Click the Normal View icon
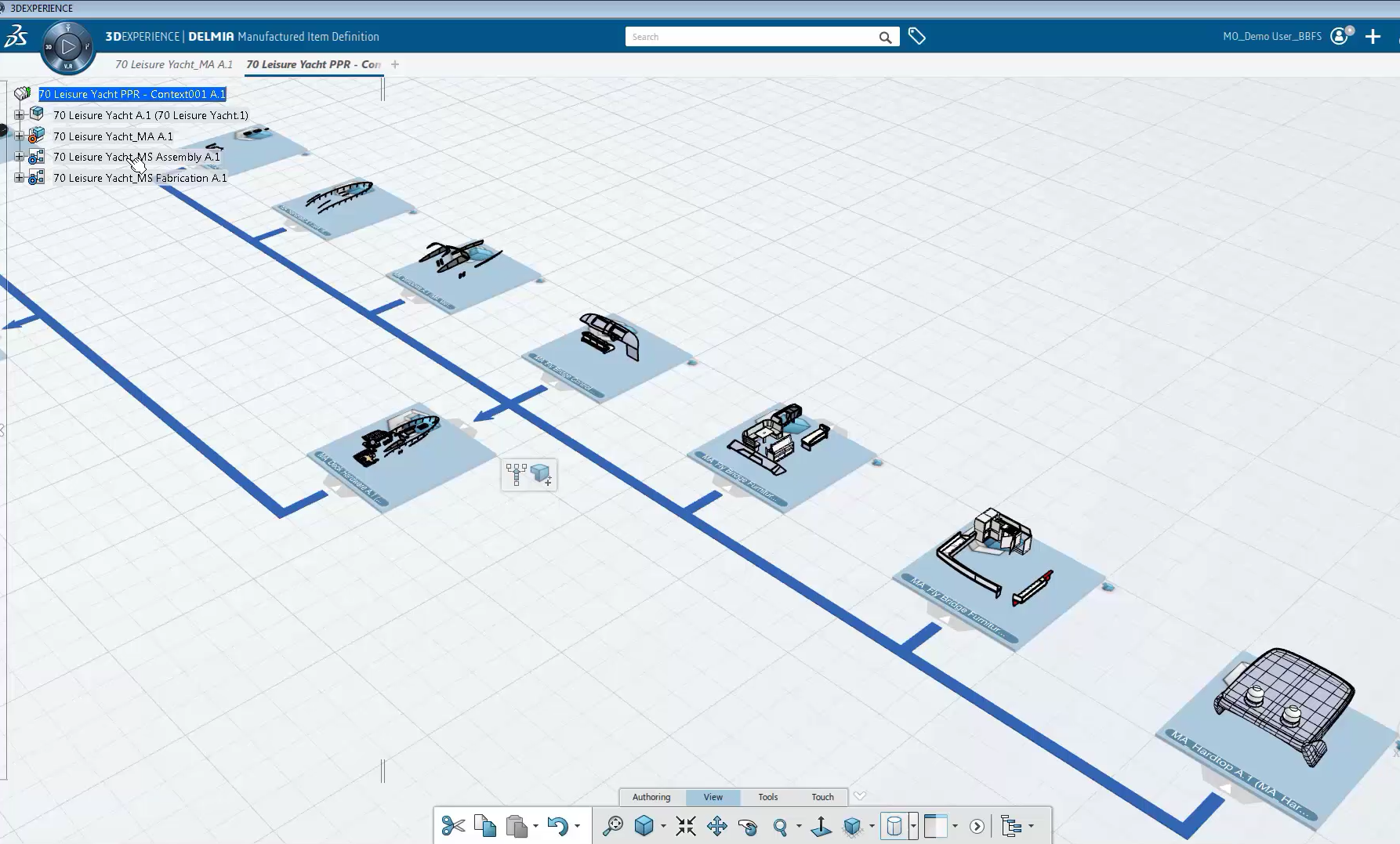Viewport: 1400px width, 844px height. tap(821, 826)
